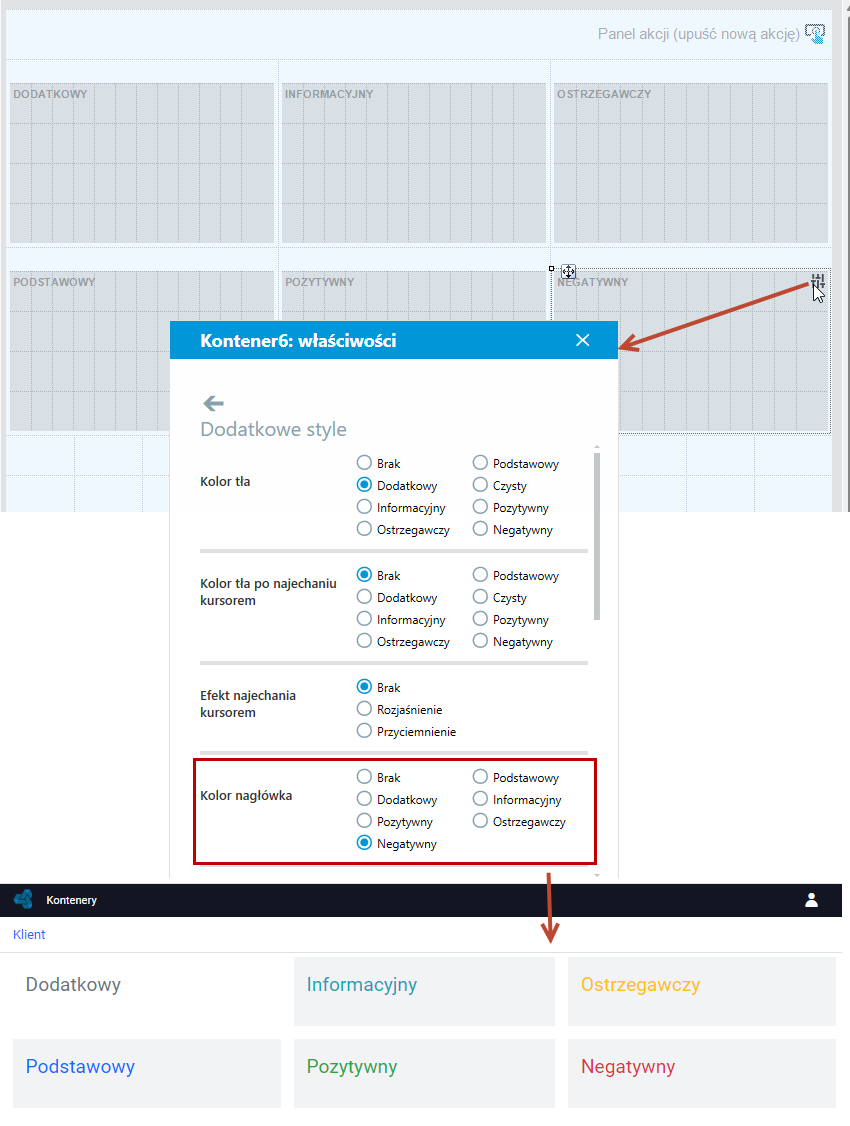The width and height of the screenshot is (850, 1126).
Task: Go back using the arrow above Dodatkowe style
Action: pyautogui.click(x=213, y=403)
